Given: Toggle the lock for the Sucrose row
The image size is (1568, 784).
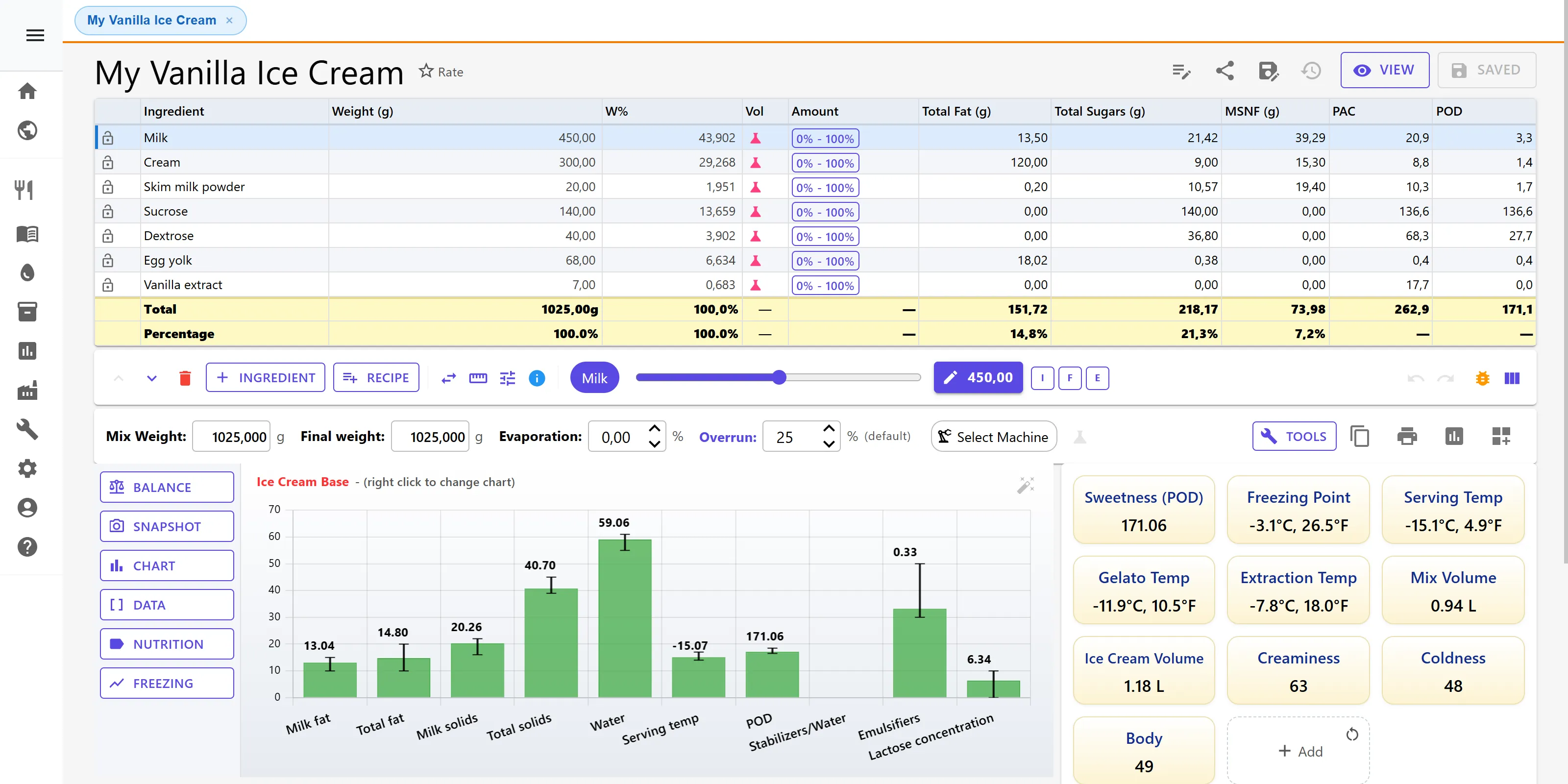Looking at the screenshot, I should click(x=108, y=211).
